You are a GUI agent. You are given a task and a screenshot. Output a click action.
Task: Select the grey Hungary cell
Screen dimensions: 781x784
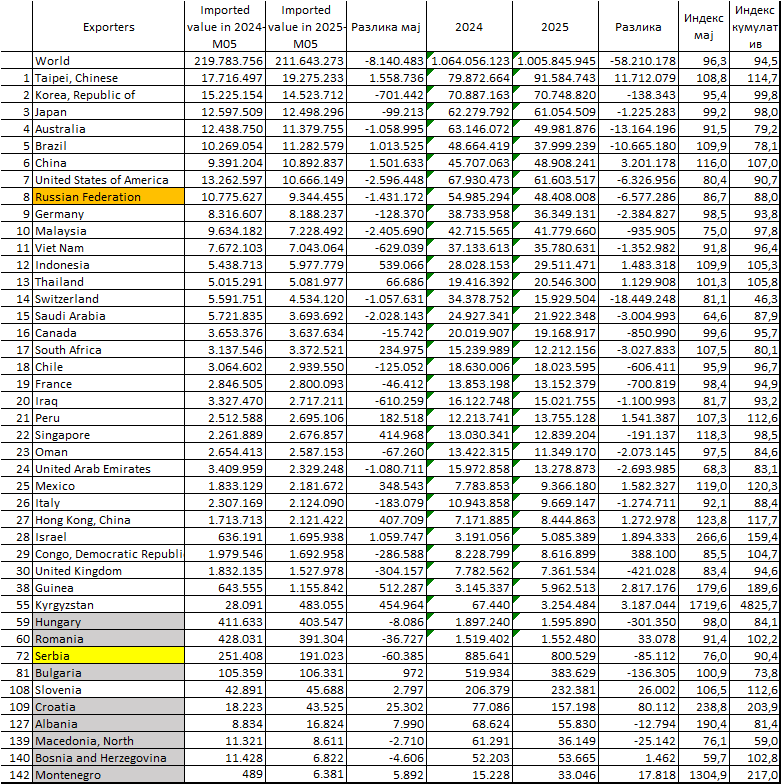coord(108,622)
